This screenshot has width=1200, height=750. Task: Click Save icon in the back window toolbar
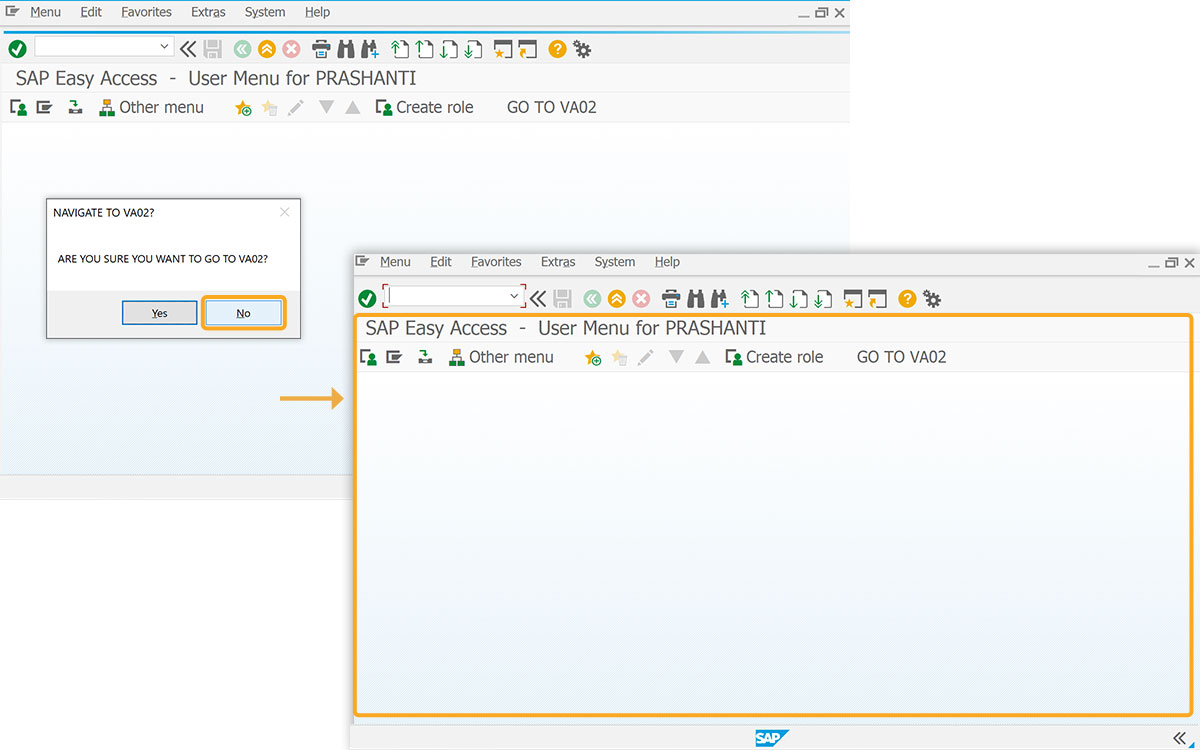213,48
